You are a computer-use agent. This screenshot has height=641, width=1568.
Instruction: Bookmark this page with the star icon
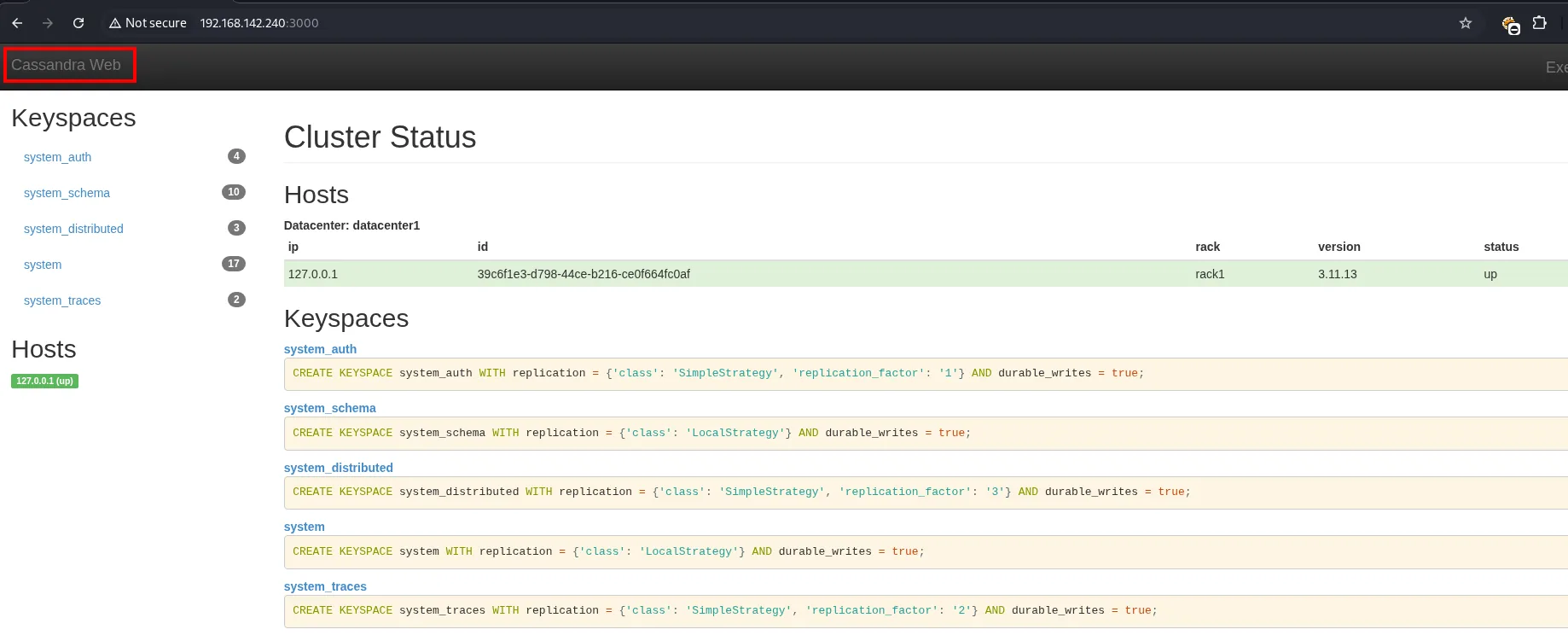[x=1466, y=23]
